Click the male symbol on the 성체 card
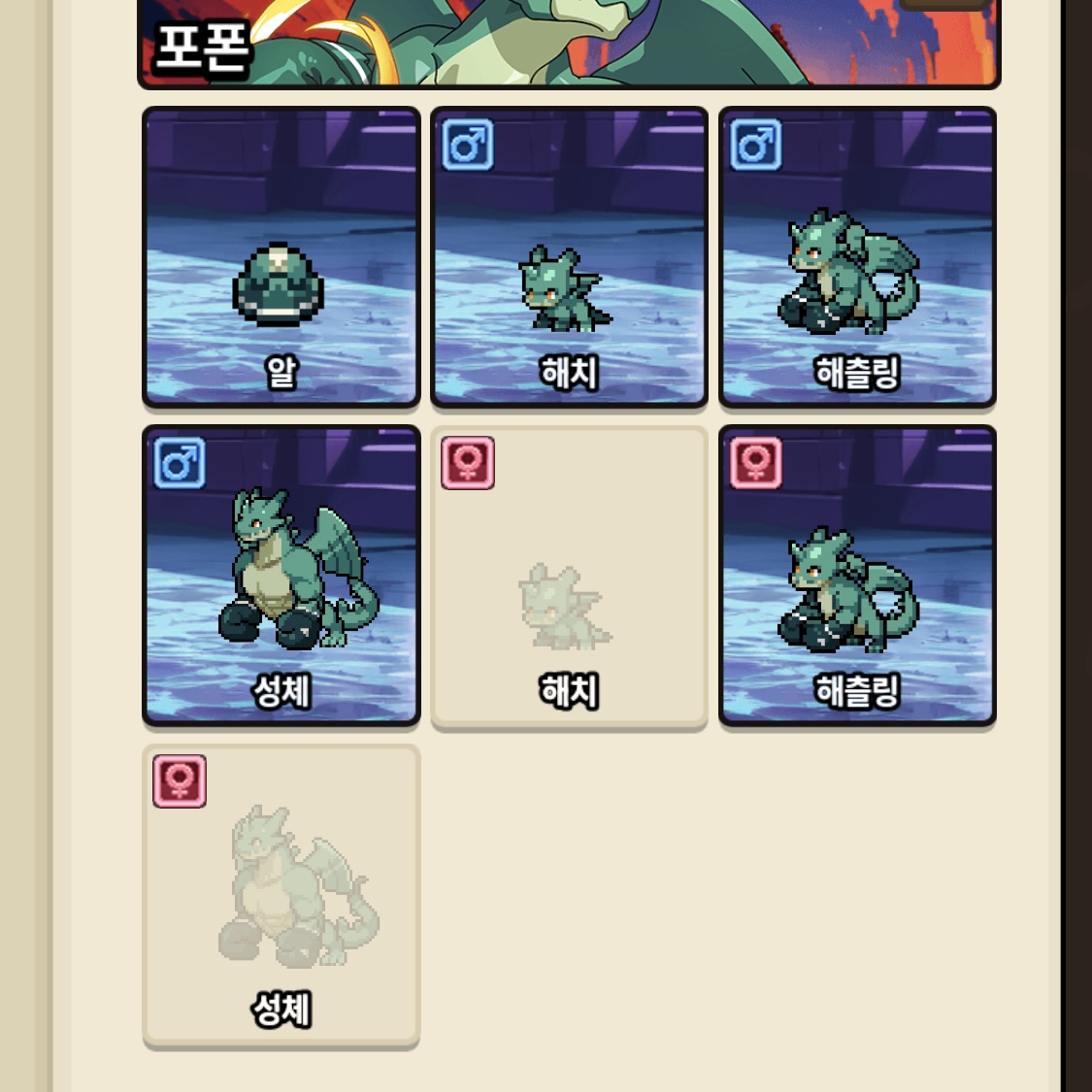The height and width of the screenshot is (1092, 1092). 180,463
